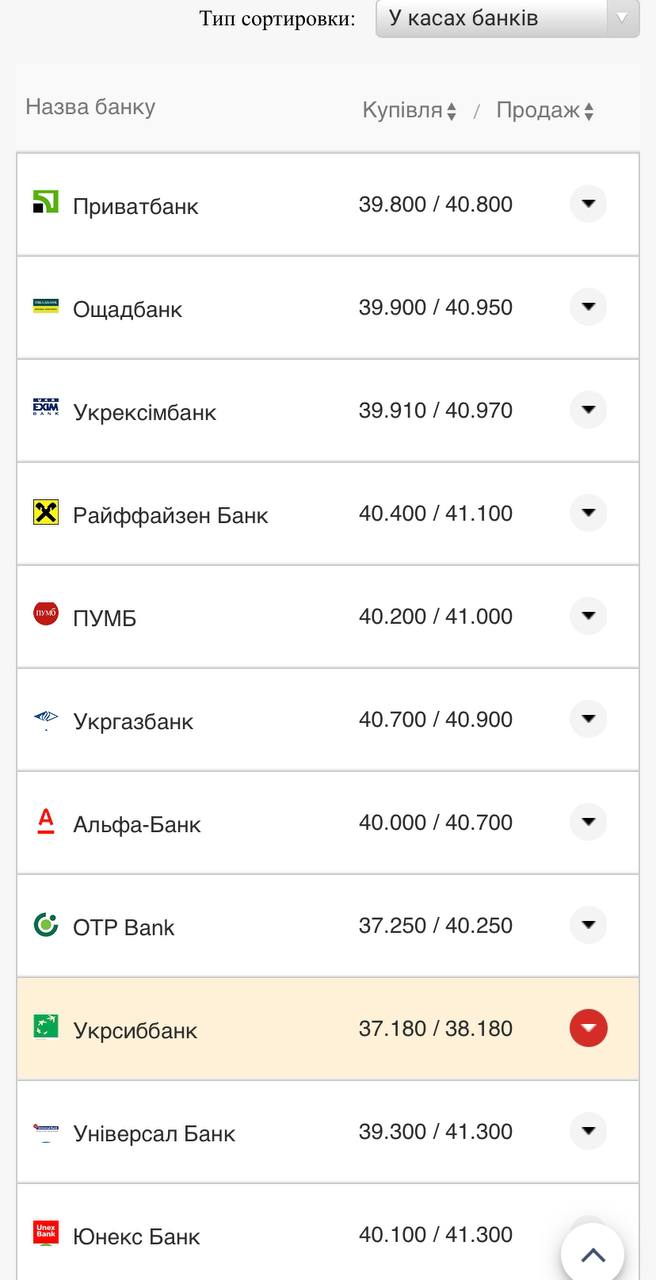Viewport: 656px width, 1280px height.
Task: Click the red Альфа-Банк logo
Action: point(46,821)
